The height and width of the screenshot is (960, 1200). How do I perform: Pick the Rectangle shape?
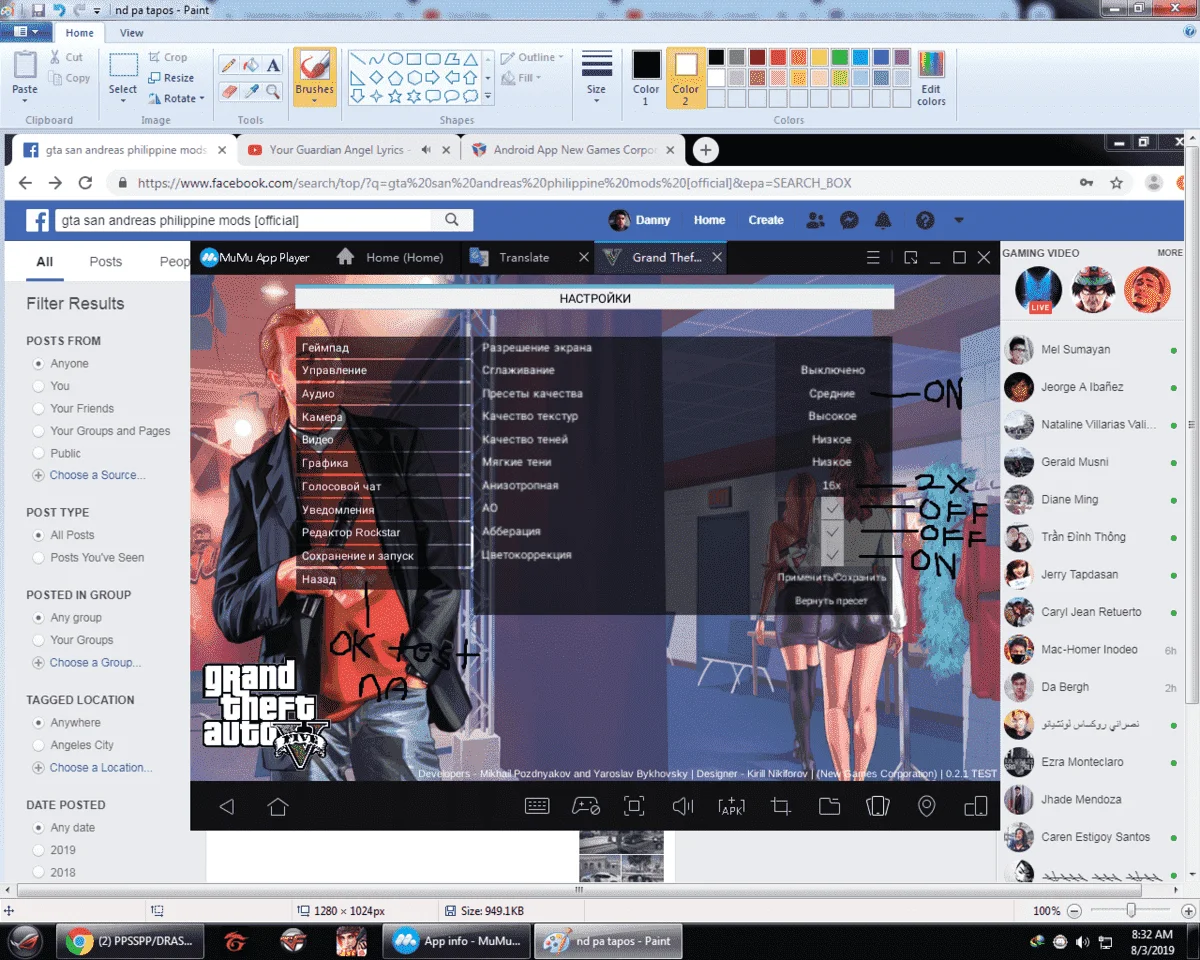pyautogui.click(x=414, y=59)
